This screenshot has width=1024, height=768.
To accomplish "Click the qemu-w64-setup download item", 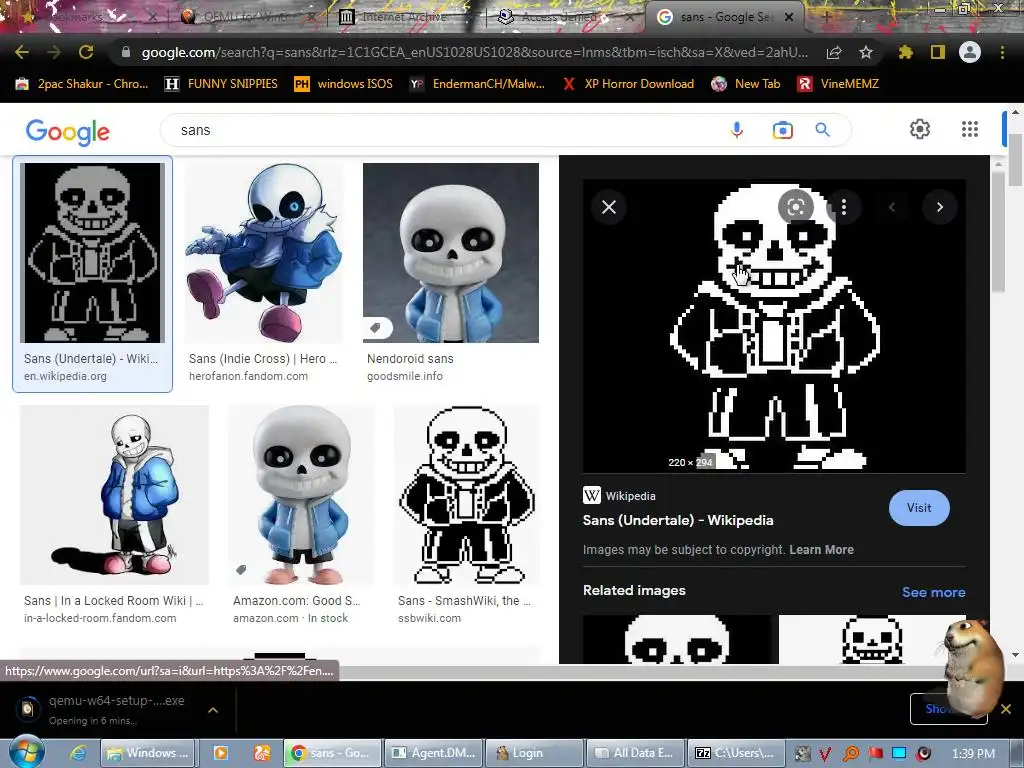I will click(104, 710).
